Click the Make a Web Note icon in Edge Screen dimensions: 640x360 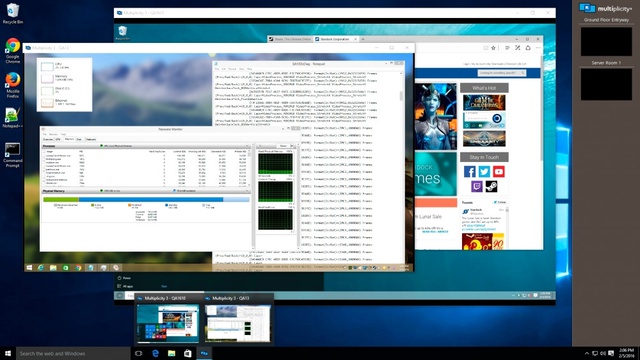[x=518, y=48]
